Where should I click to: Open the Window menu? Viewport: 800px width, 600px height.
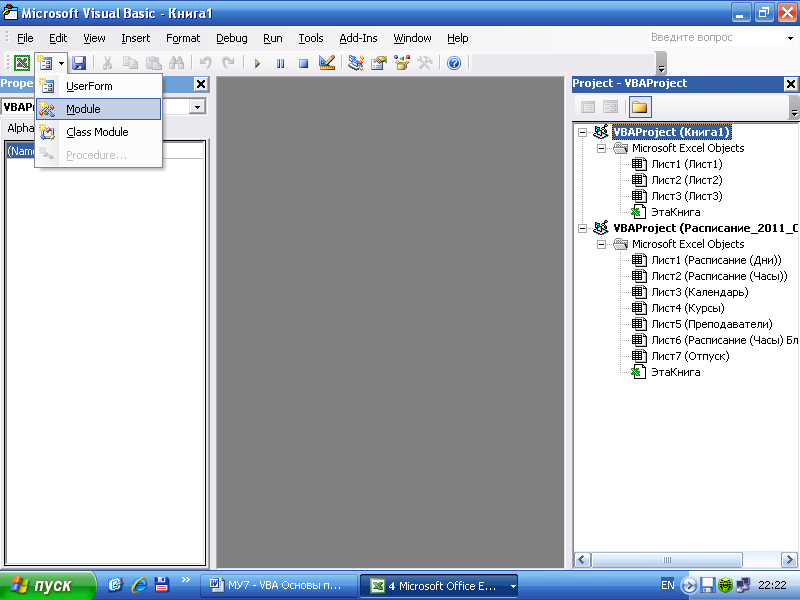(x=412, y=38)
